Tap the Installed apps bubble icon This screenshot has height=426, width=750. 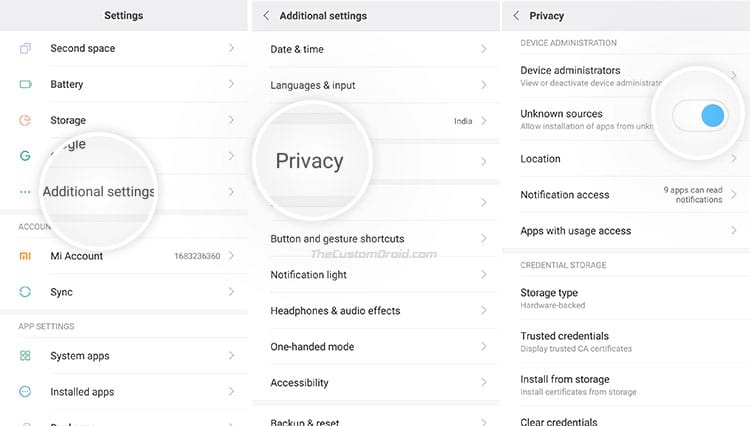click(25, 392)
